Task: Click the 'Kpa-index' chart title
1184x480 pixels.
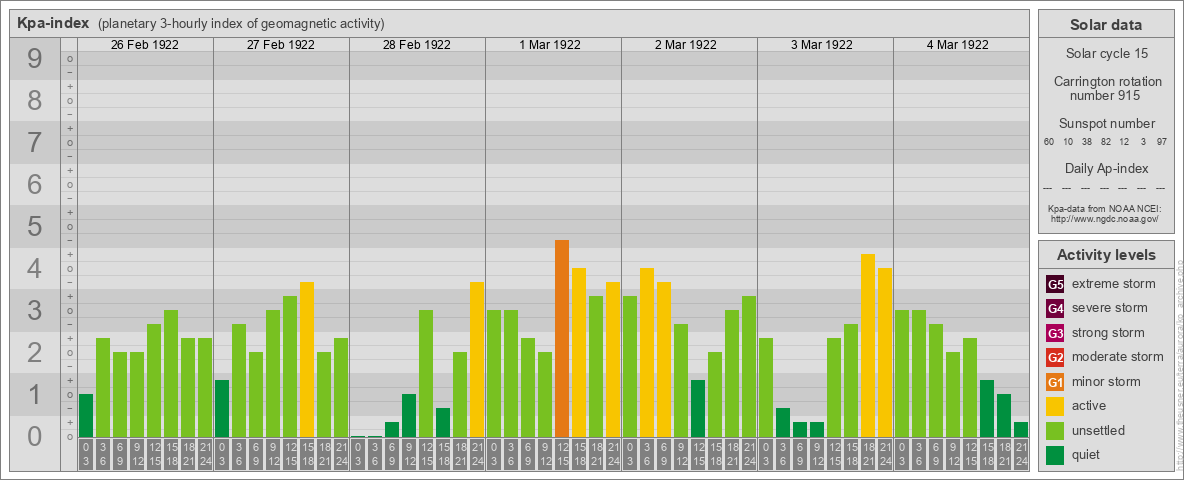Action: pyautogui.click(x=53, y=23)
